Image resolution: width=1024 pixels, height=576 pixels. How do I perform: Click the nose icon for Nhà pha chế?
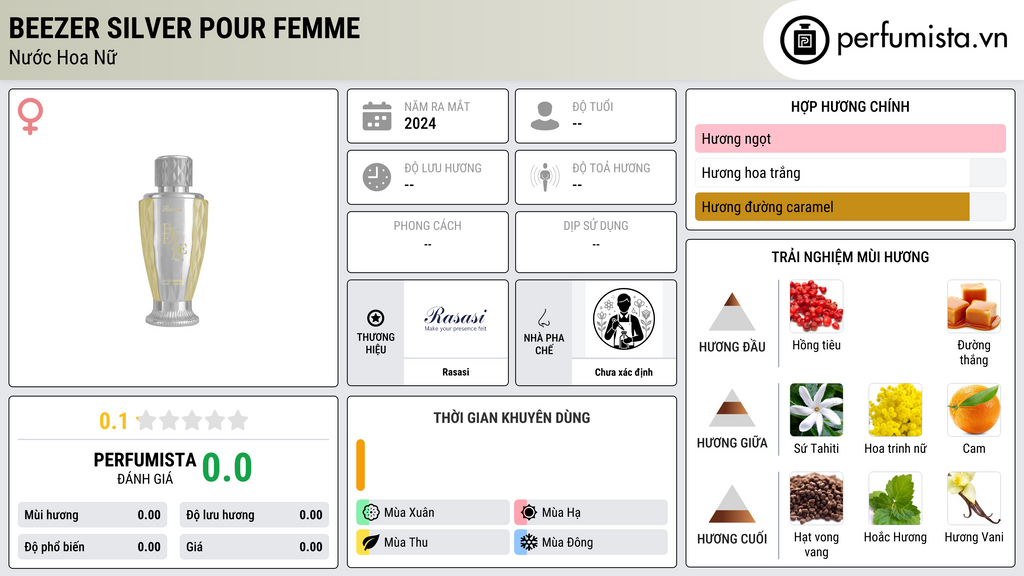[544, 319]
